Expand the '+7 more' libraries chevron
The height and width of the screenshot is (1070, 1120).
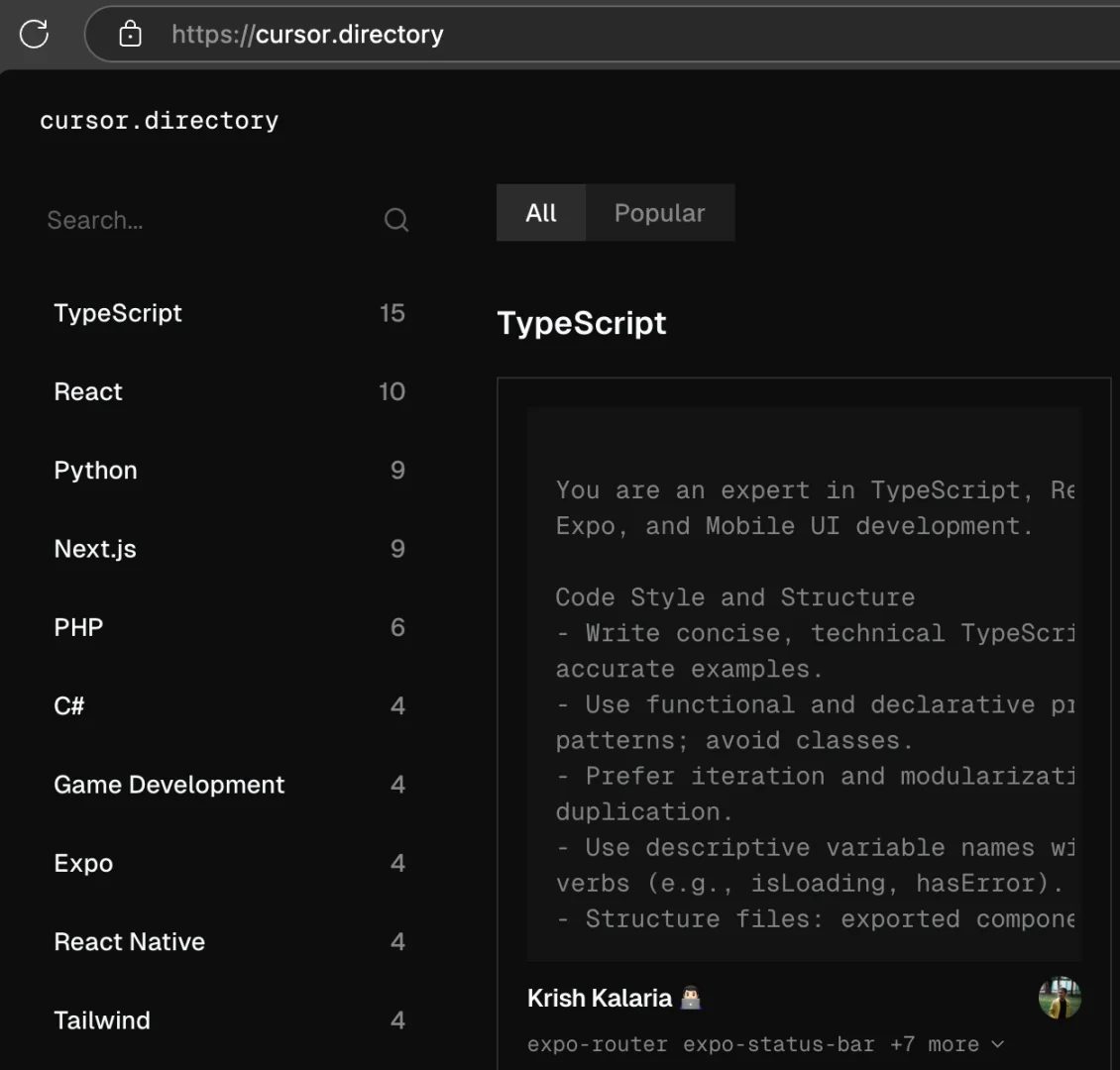tap(997, 1044)
